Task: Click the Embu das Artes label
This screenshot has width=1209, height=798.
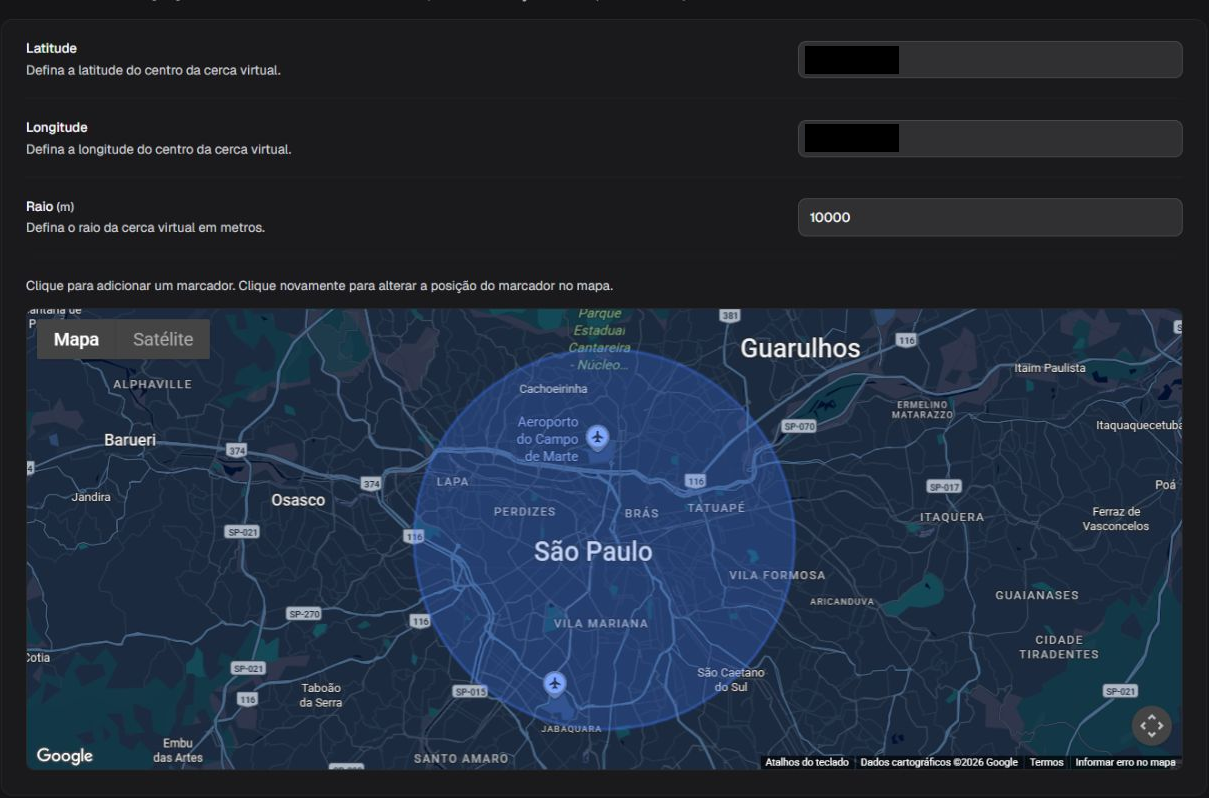Action: 178,750
